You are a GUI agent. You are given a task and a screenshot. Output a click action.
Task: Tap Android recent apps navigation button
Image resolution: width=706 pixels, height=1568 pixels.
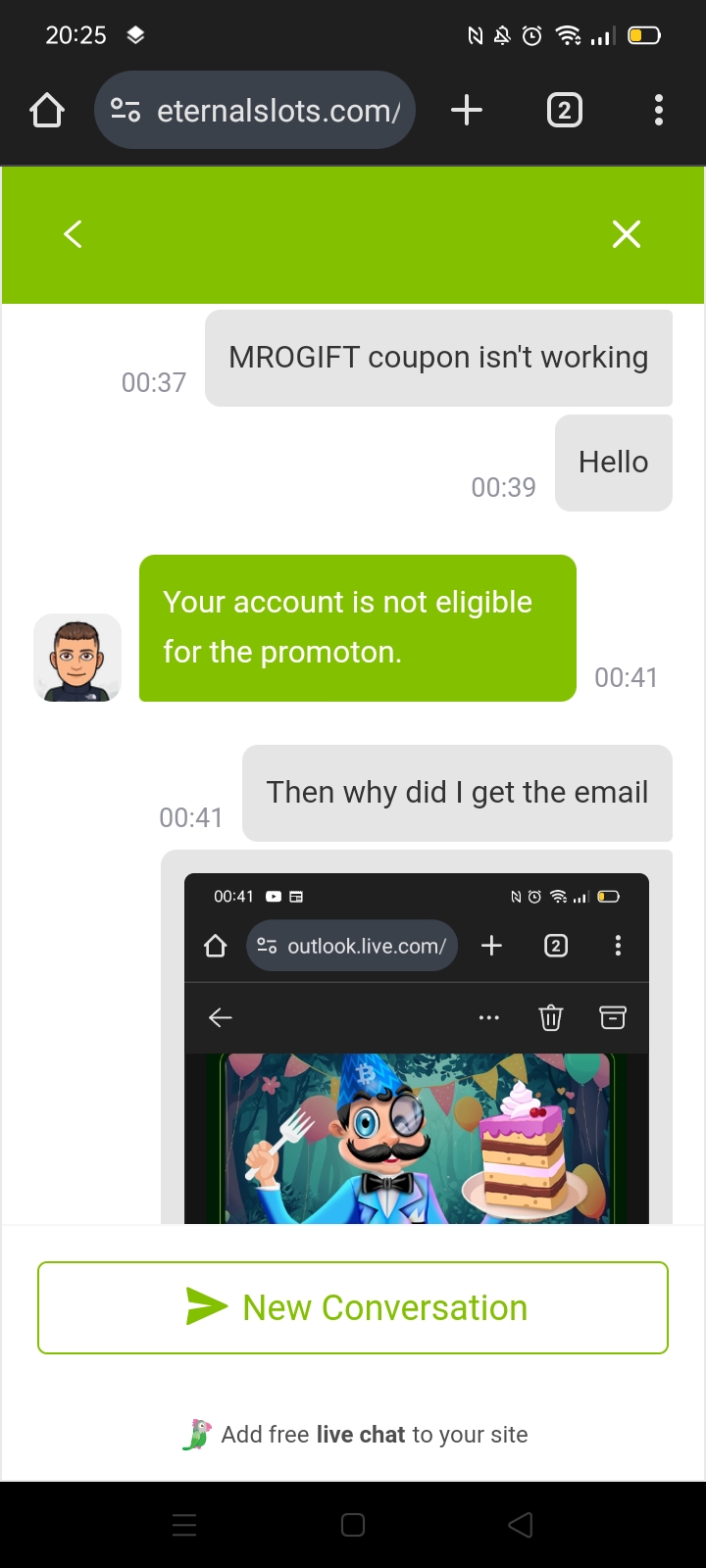(184, 1525)
